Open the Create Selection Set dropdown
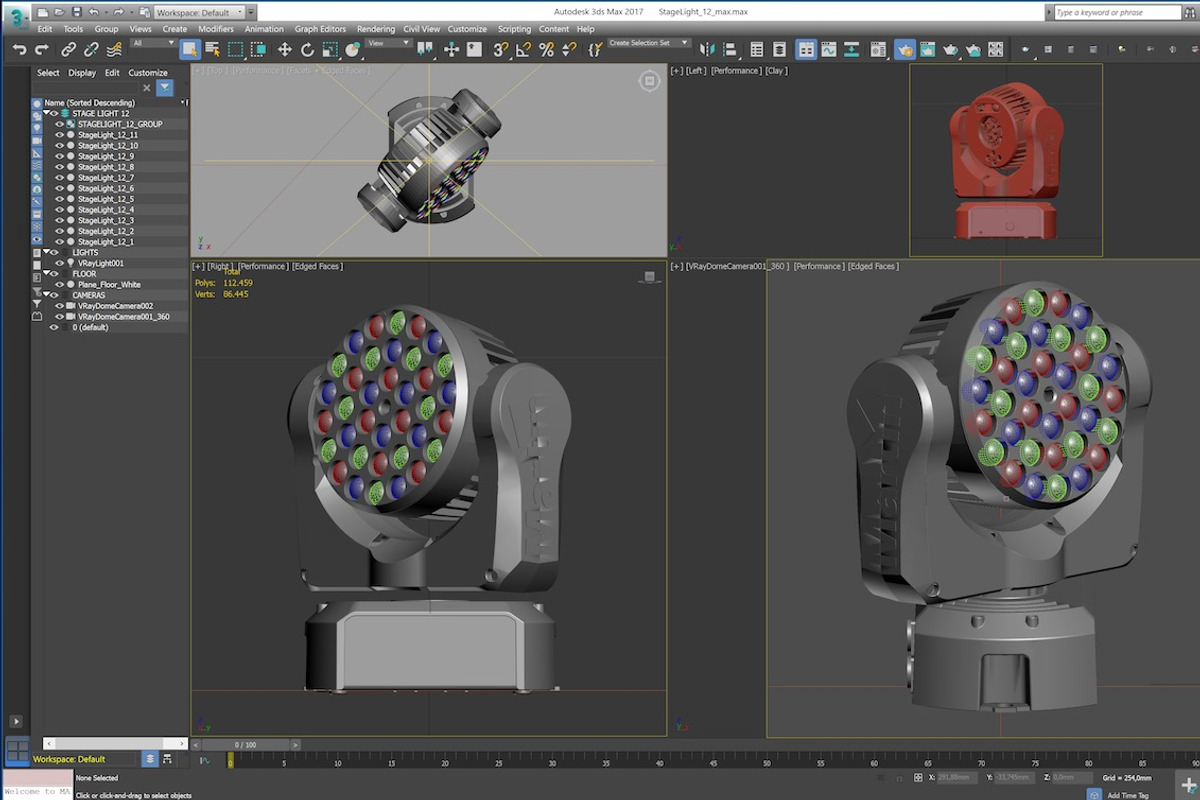The width and height of the screenshot is (1200, 800). pos(649,43)
